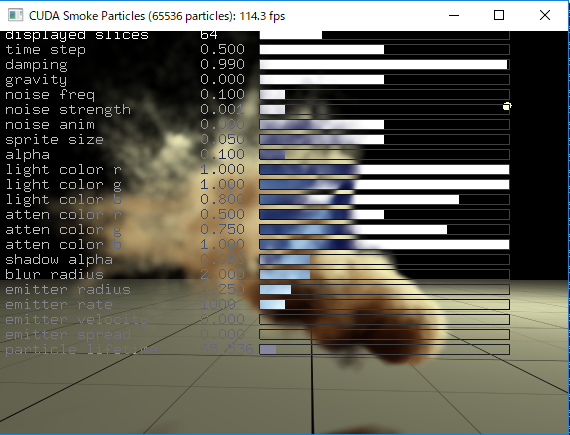The width and height of the screenshot is (570, 435).
Task: Click the damping value 0.990
Action: pos(222,64)
